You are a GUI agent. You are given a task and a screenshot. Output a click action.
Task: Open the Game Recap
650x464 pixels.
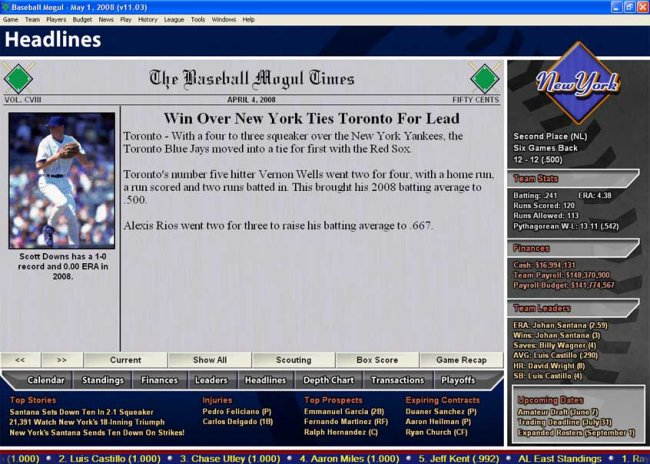pyautogui.click(x=461, y=360)
